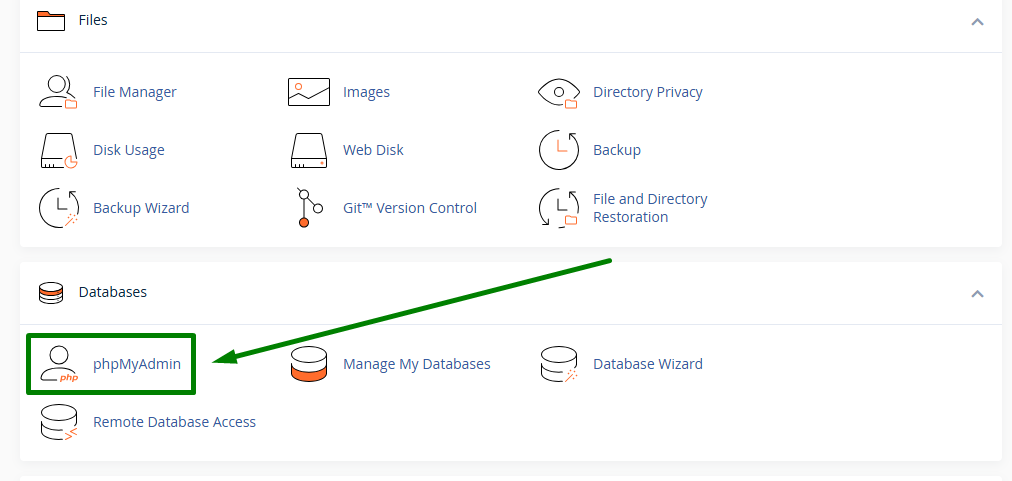Click the Databases section header

click(x=112, y=292)
